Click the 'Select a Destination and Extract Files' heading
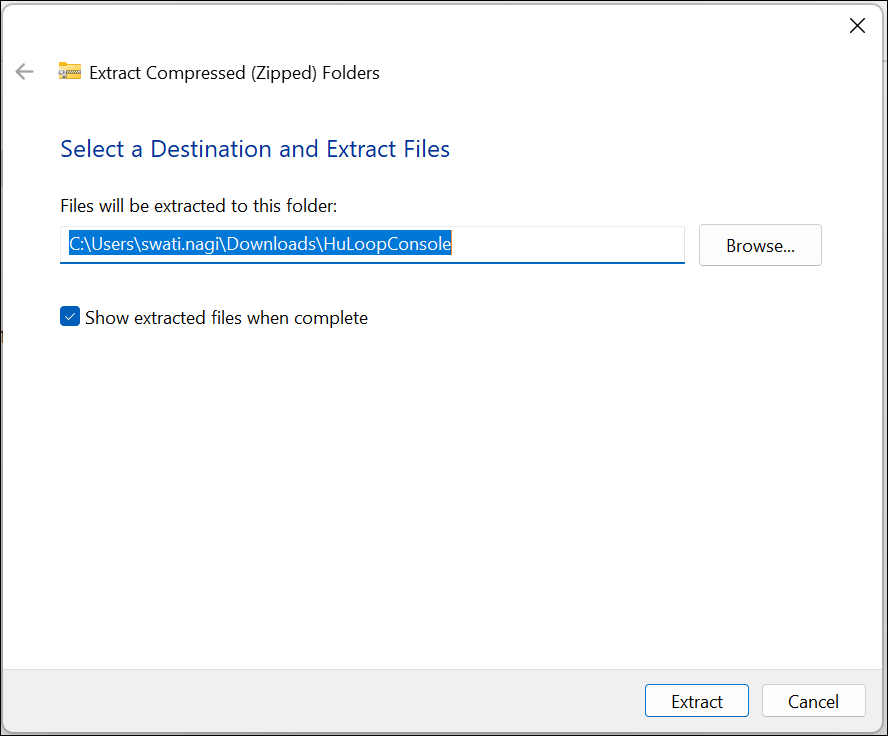 click(x=255, y=149)
